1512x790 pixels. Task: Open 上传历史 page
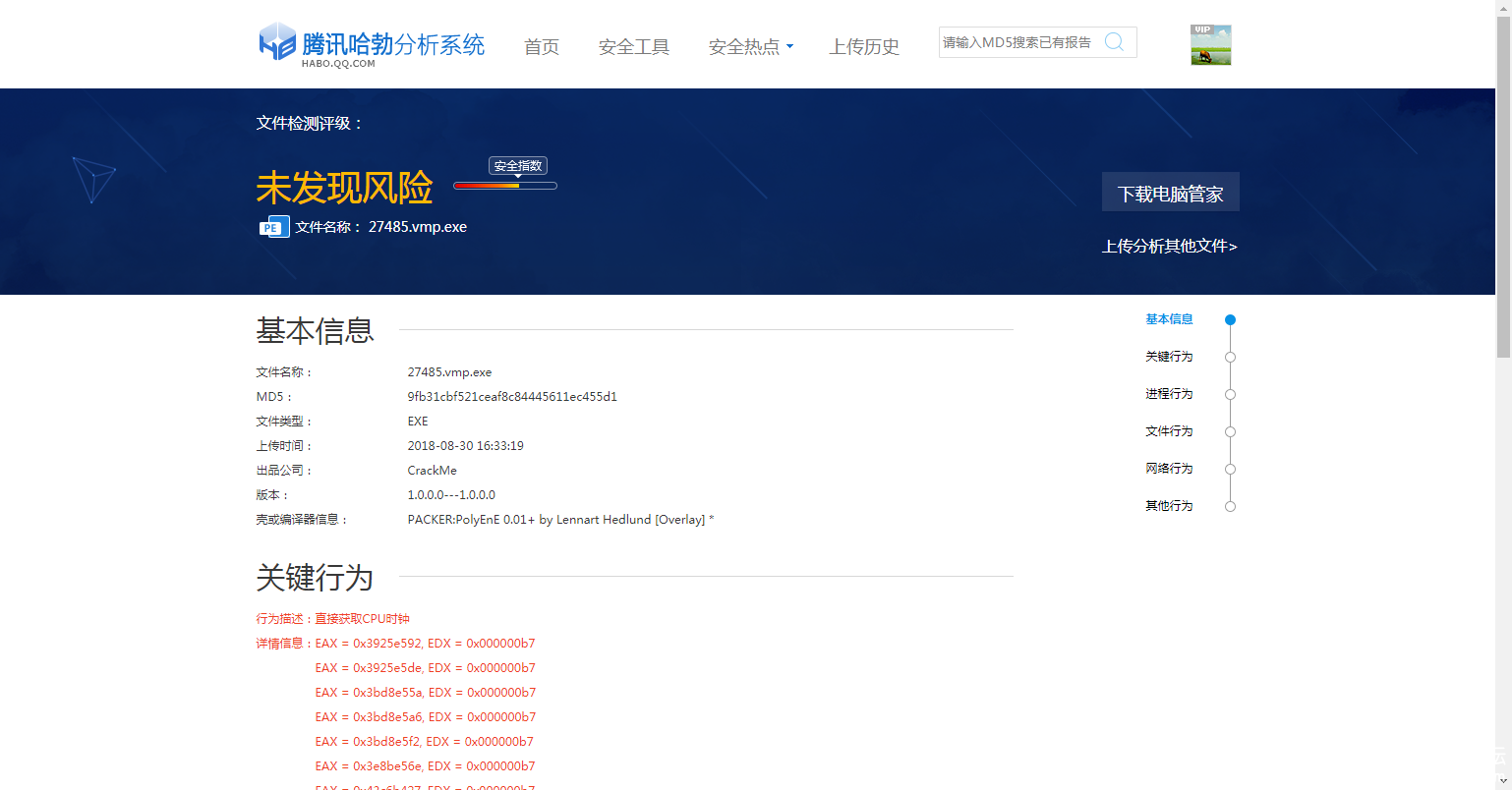[x=864, y=47]
